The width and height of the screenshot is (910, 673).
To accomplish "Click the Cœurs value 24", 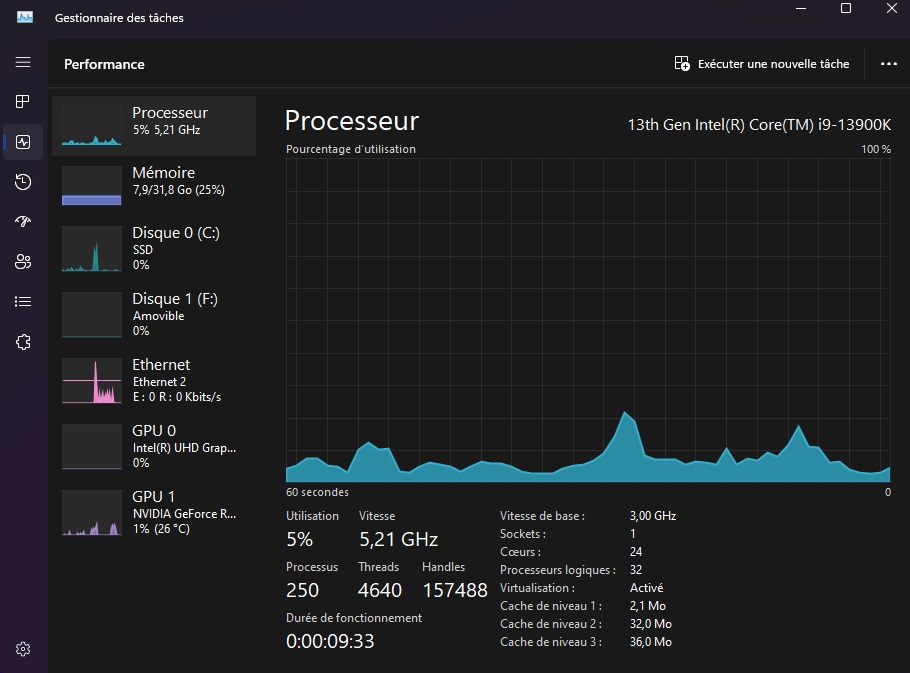I will 636,552.
